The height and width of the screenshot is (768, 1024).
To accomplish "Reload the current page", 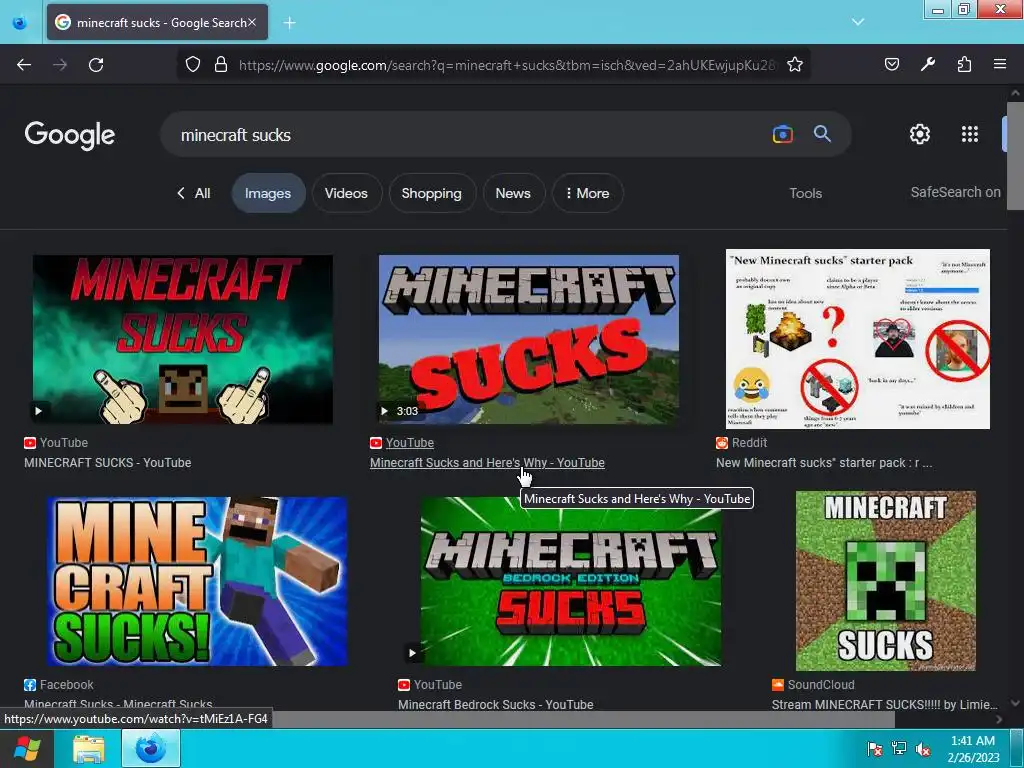I will pos(96,65).
